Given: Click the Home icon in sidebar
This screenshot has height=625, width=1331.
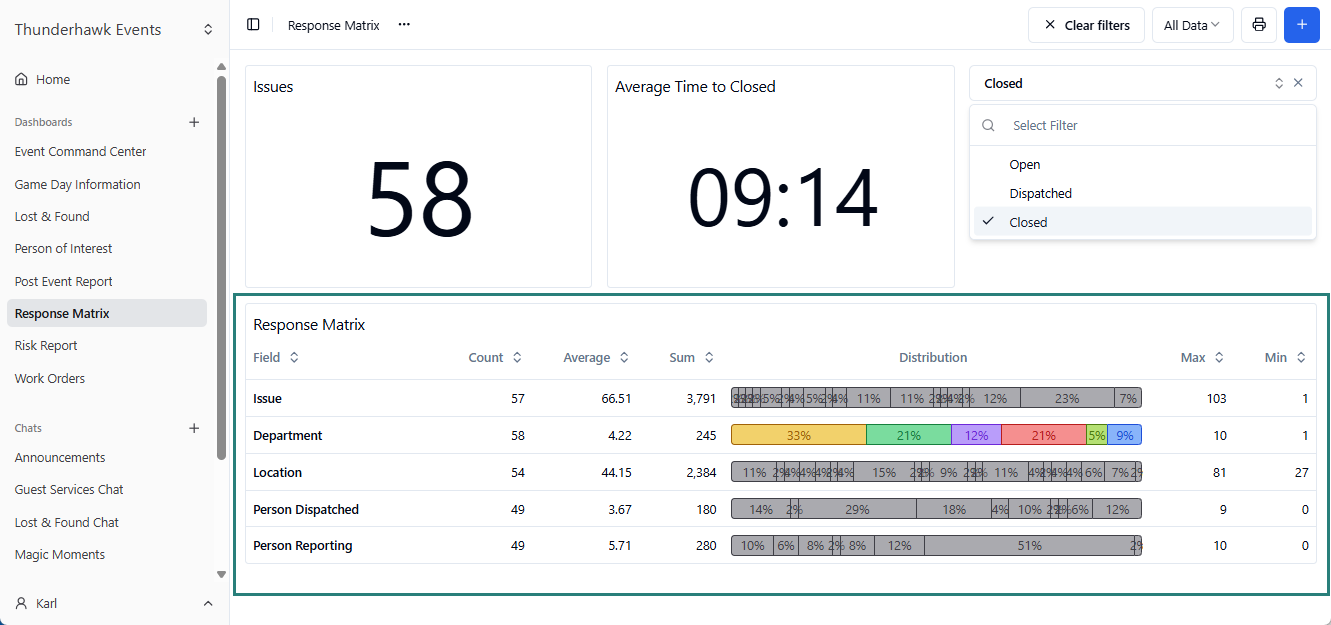Looking at the screenshot, I should pos(21,79).
